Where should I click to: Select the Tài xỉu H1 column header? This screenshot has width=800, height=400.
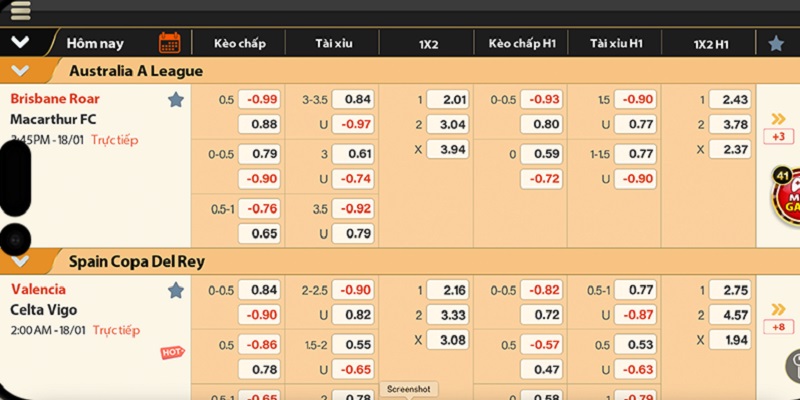pos(615,43)
